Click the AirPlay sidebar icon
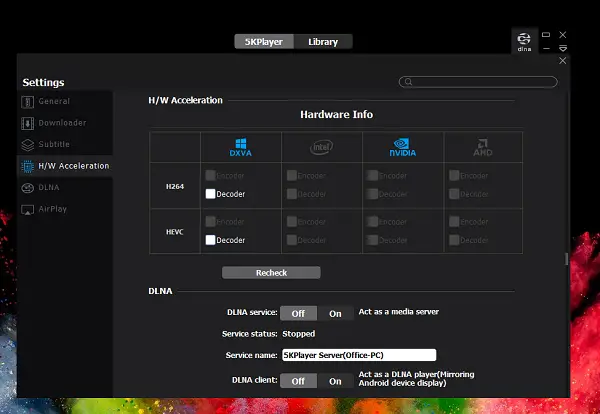Viewport: 600px width, 414px height. click(28, 210)
